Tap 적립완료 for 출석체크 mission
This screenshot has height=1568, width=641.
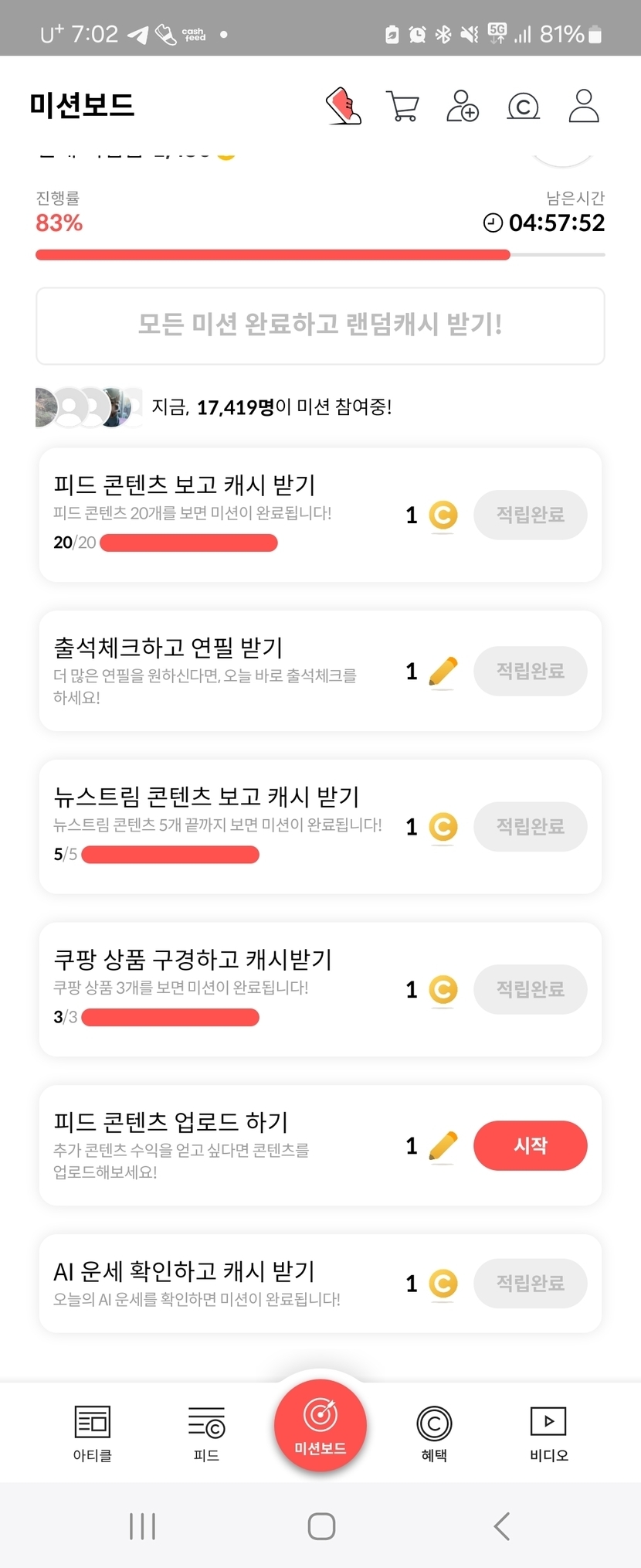coord(530,671)
